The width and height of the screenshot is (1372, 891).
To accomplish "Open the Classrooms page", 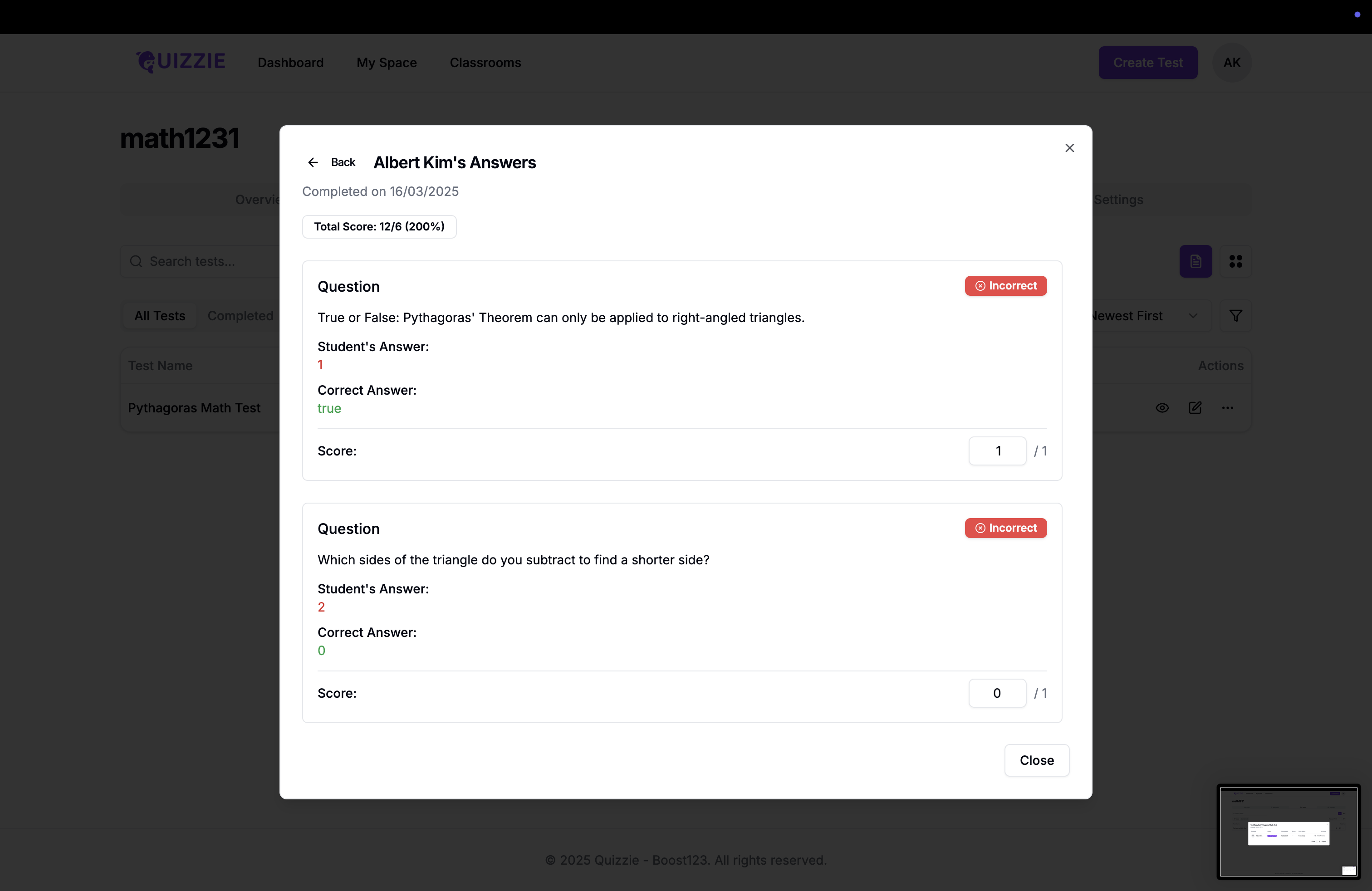I will pyautogui.click(x=485, y=62).
